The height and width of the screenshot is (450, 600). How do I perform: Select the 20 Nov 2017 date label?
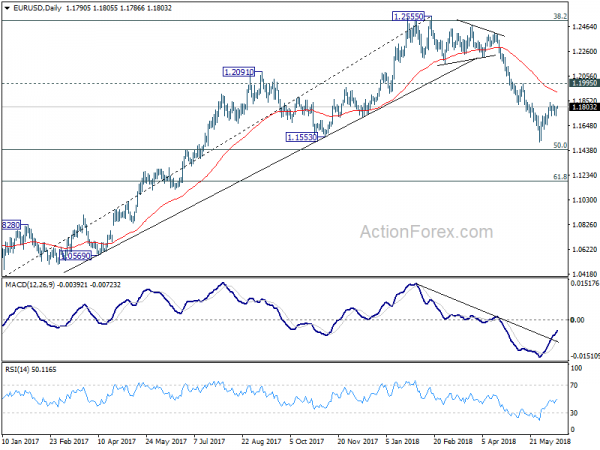358,441
